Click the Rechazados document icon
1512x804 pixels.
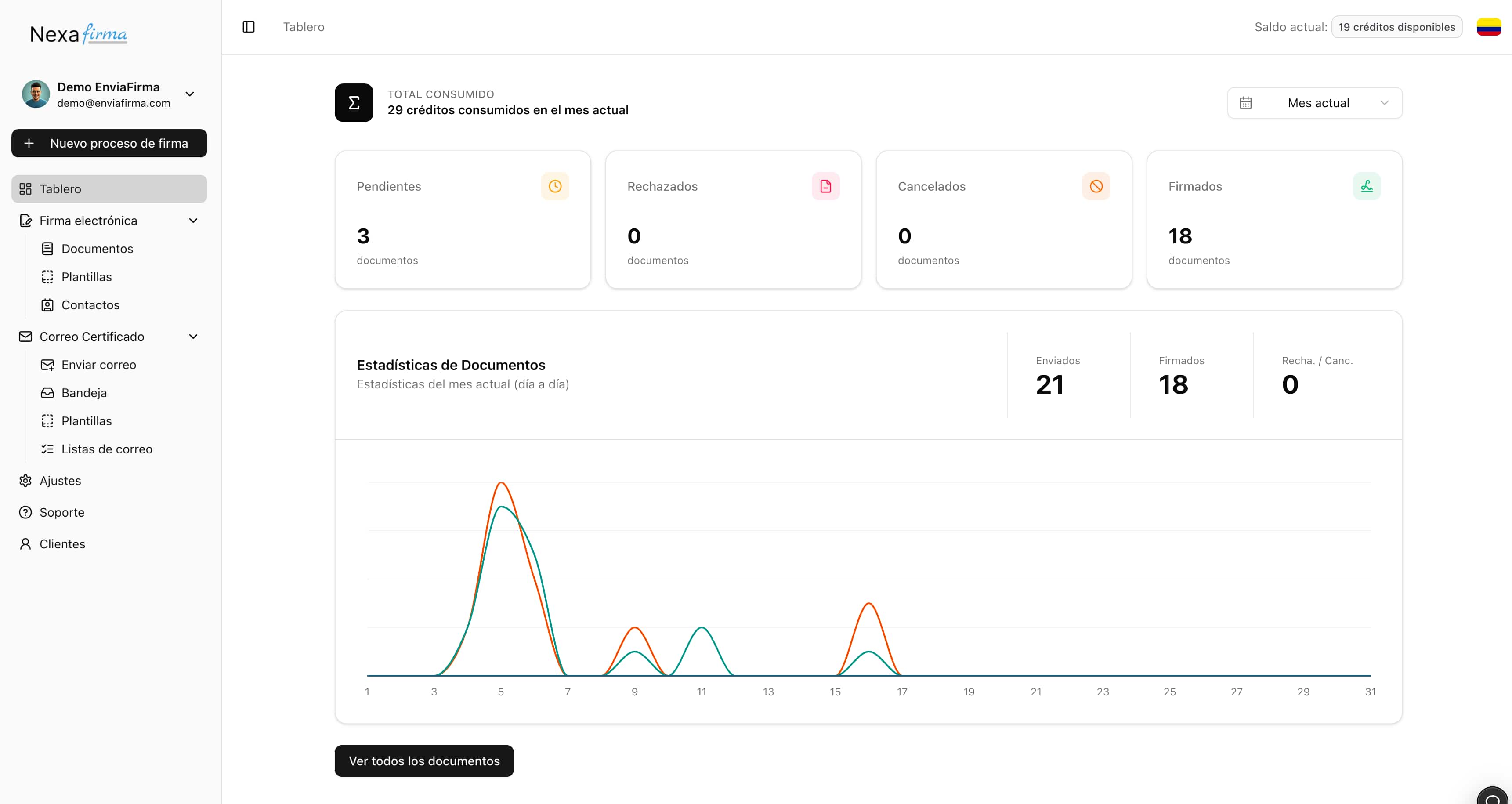point(825,186)
